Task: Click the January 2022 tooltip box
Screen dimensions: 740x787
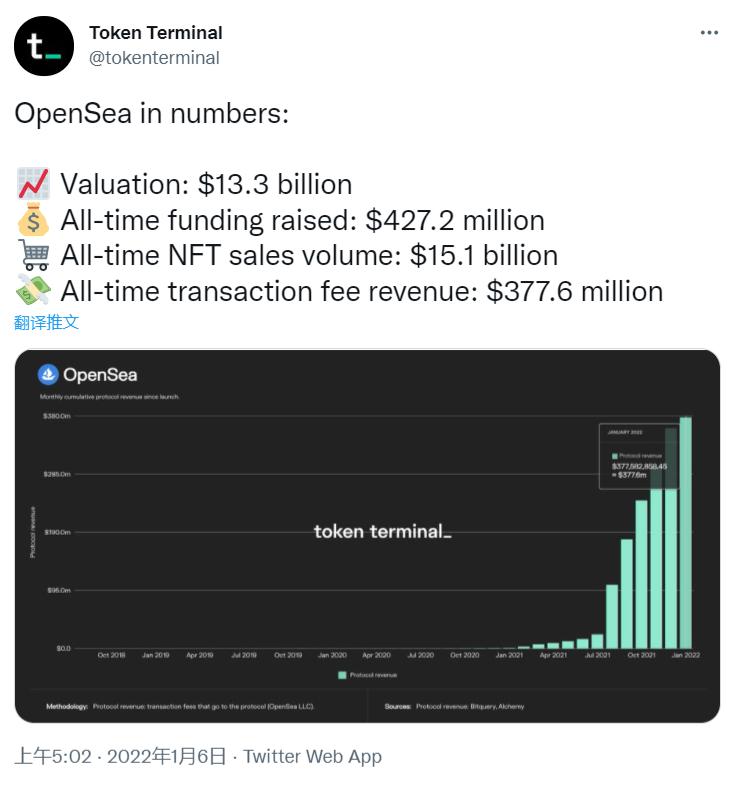Action: pos(639,456)
